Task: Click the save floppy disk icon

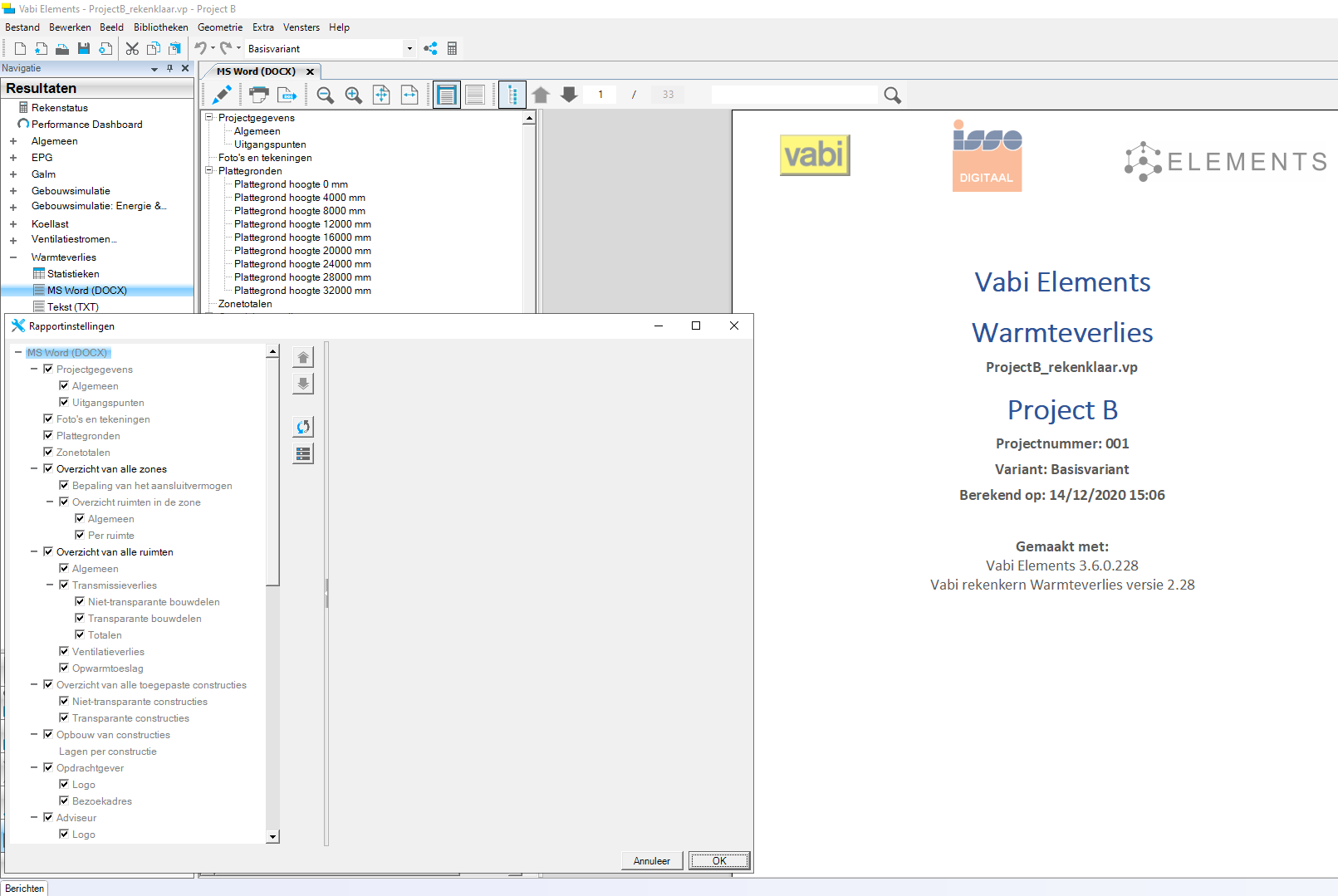Action: pos(84,48)
